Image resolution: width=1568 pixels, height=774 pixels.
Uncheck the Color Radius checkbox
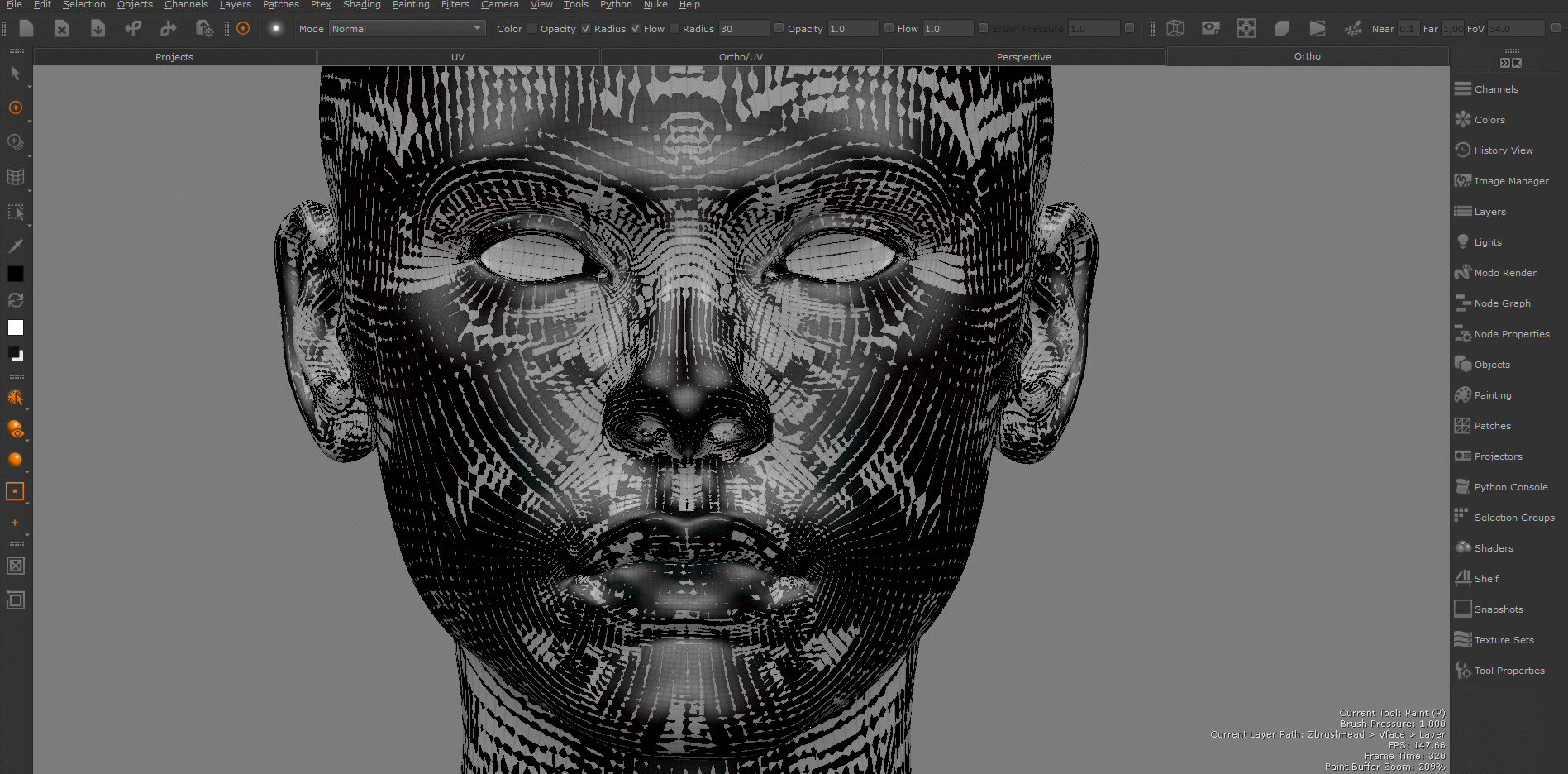click(586, 28)
